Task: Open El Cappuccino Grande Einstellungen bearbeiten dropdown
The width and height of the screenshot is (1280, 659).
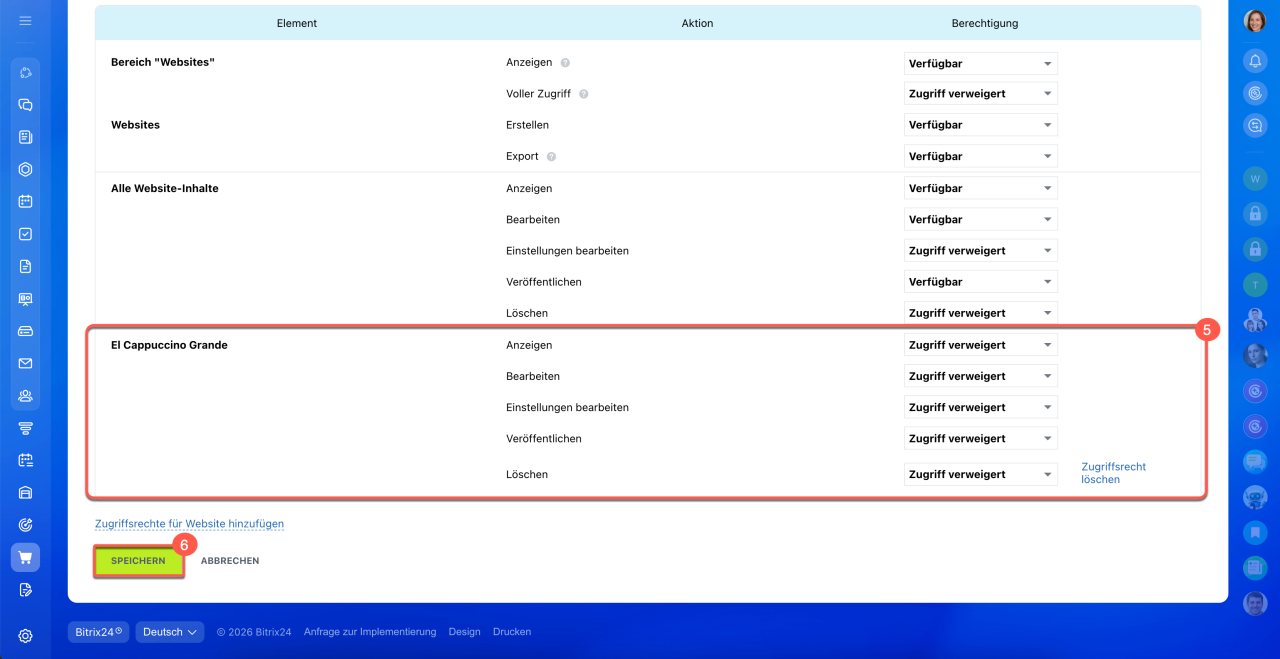Action: coord(980,407)
